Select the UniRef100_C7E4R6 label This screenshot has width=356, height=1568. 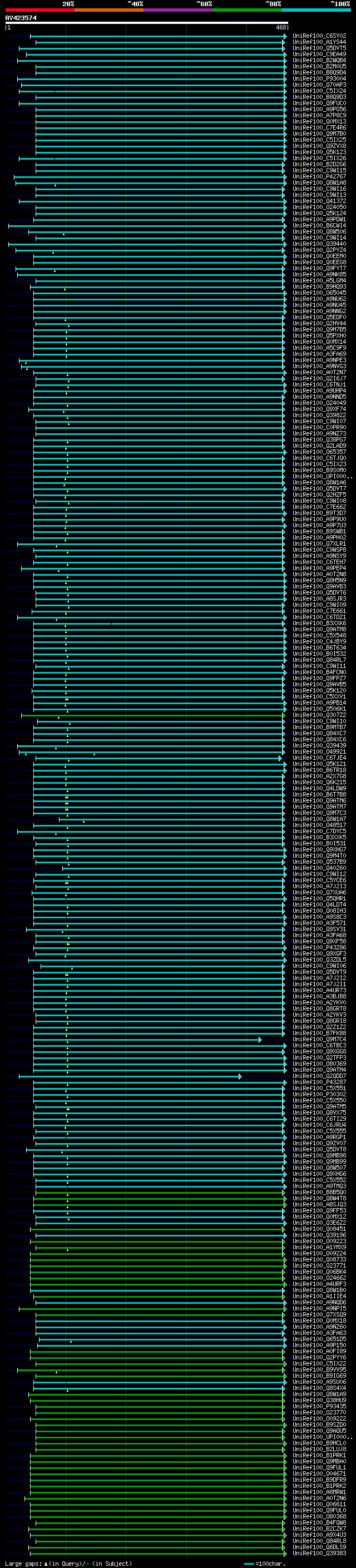[319, 128]
